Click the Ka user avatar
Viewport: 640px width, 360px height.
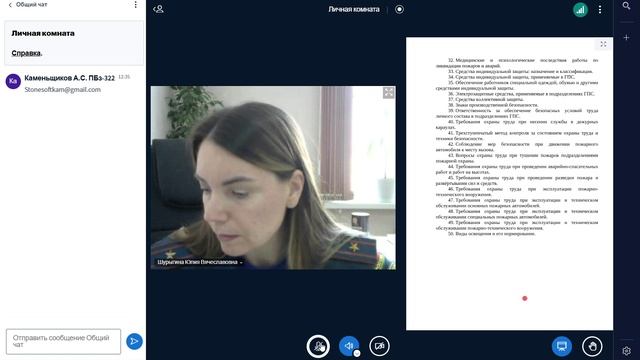(13, 81)
